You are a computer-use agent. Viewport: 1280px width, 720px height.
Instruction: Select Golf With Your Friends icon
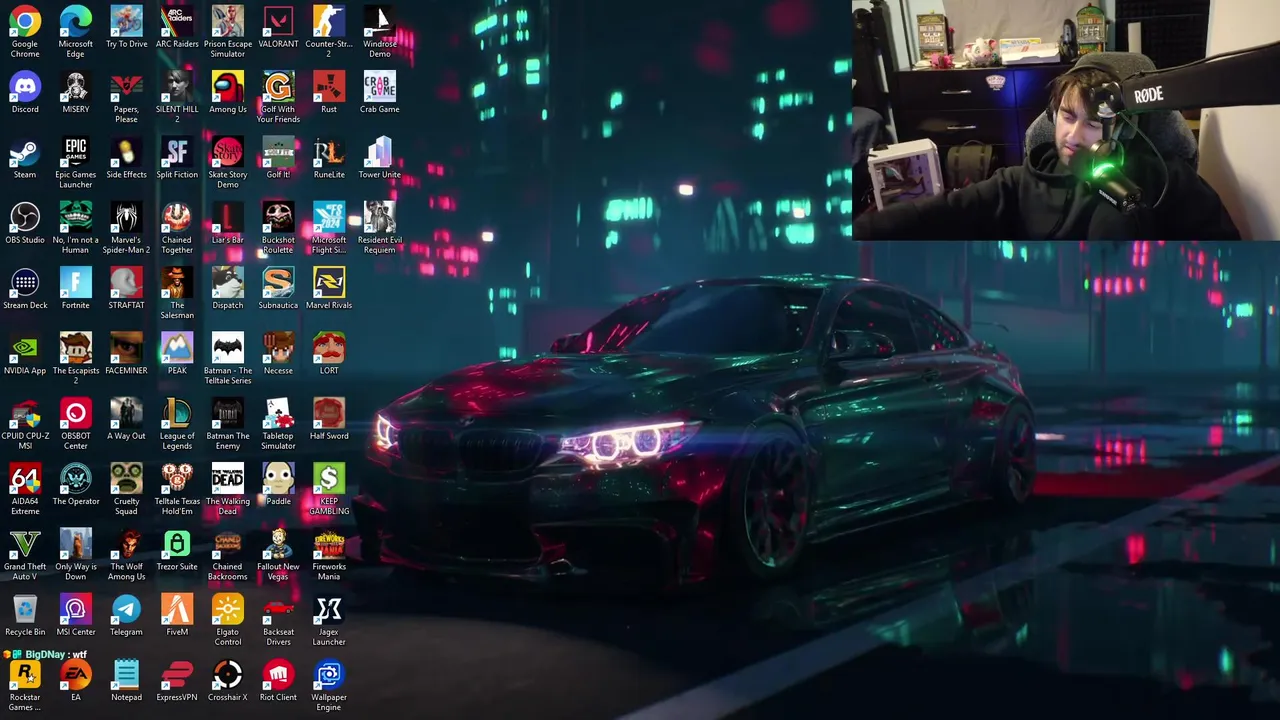[278, 97]
